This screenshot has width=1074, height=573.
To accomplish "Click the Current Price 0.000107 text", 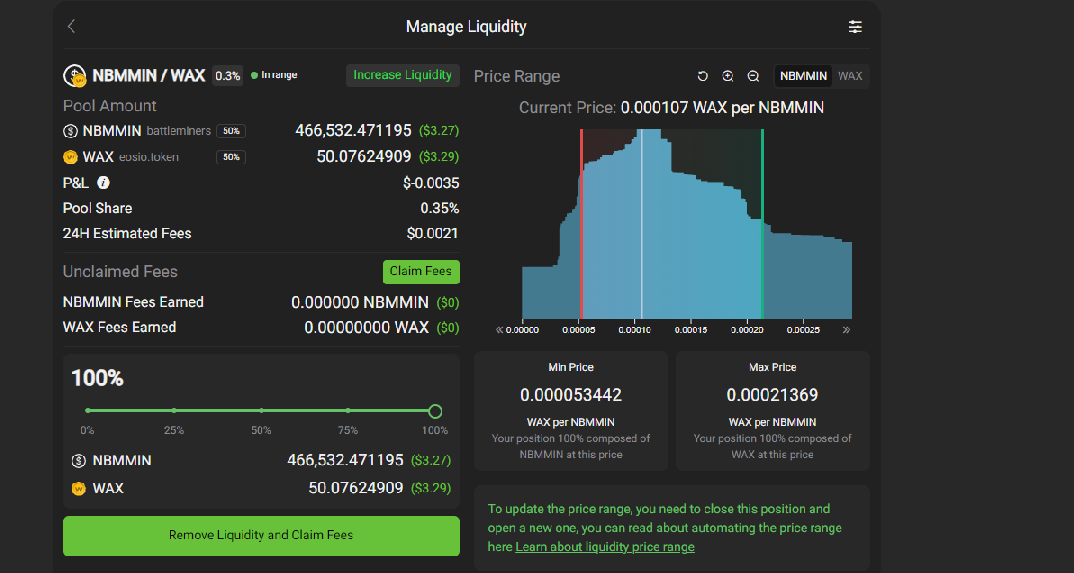I will pyautogui.click(x=671, y=107).
